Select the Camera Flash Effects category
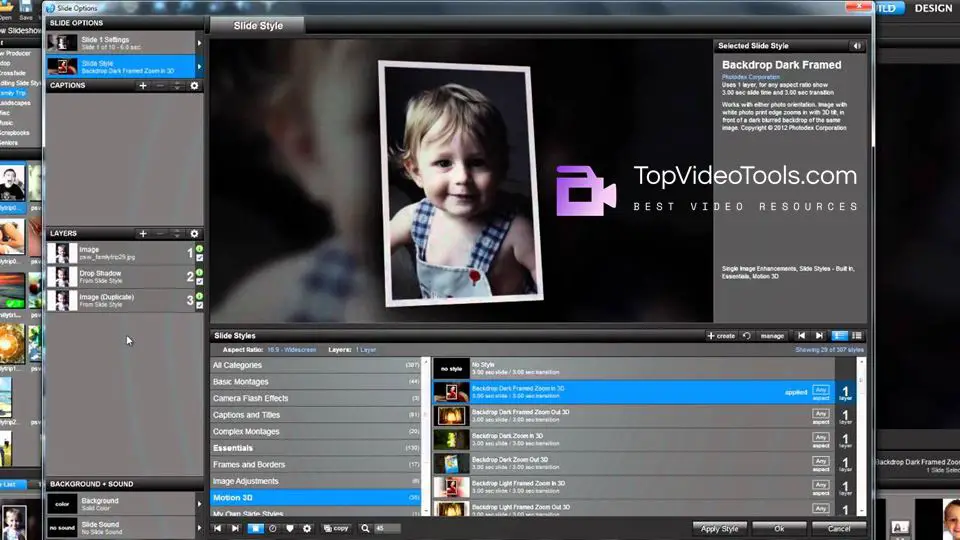The image size is (960, 540). [315, 398]
